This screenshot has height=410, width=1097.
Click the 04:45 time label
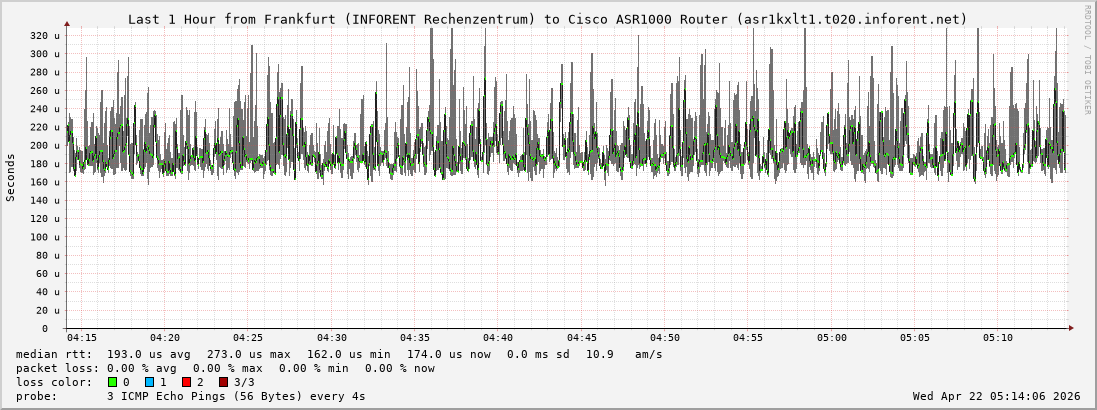click(x=581, y=338)
